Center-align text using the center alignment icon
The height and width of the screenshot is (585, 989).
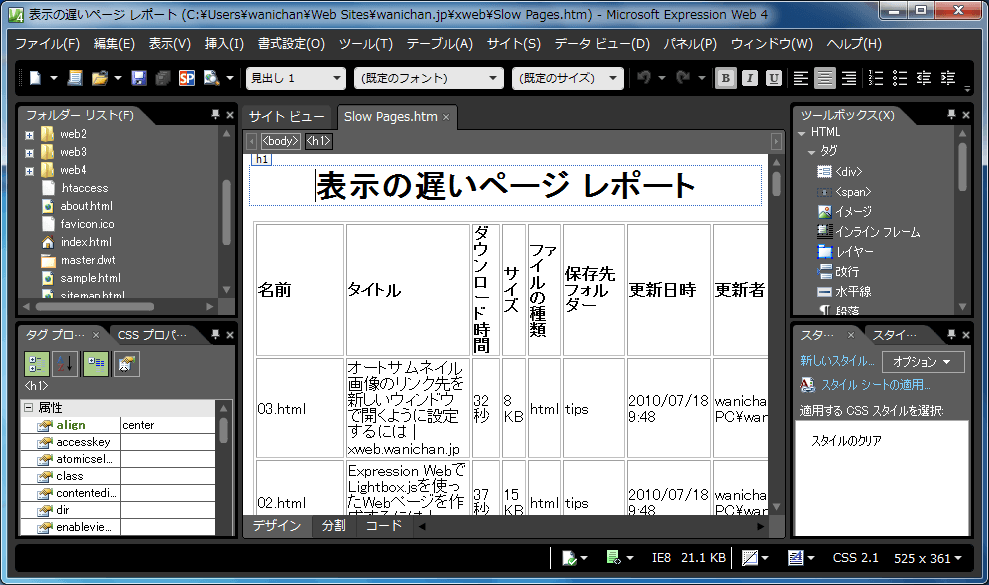824,78
